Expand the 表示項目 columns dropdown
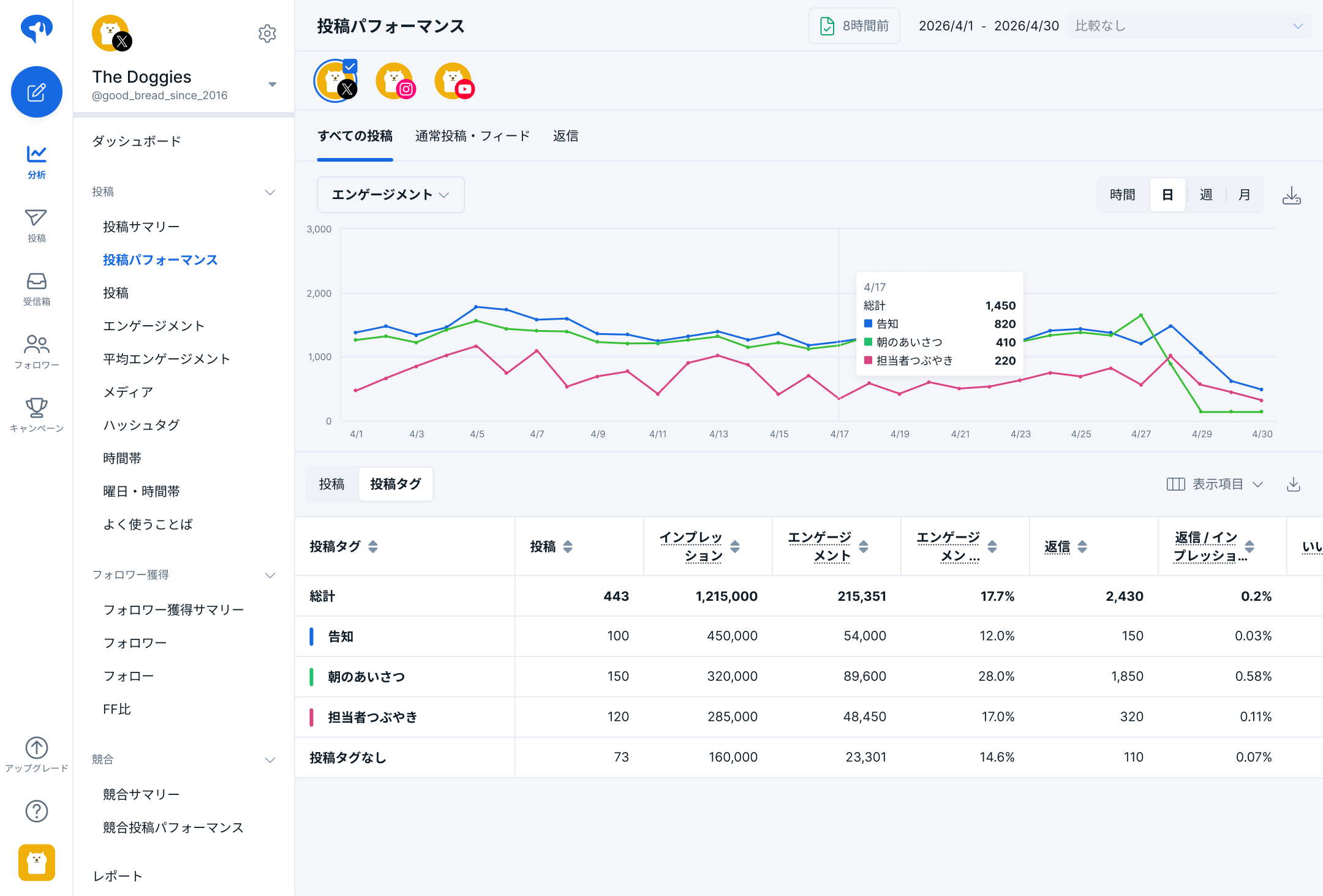Screen dimensions: 1323x896 1215,484
